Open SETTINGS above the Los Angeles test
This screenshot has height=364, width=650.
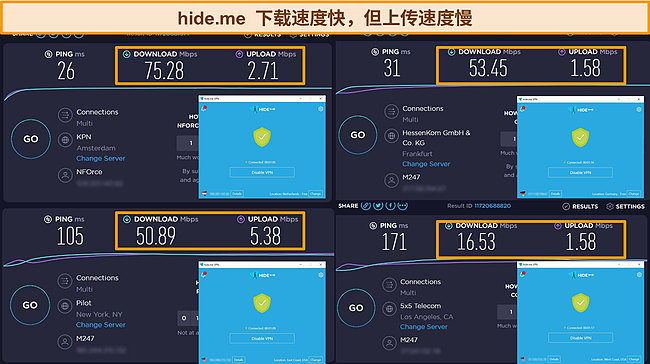[626, 206]
